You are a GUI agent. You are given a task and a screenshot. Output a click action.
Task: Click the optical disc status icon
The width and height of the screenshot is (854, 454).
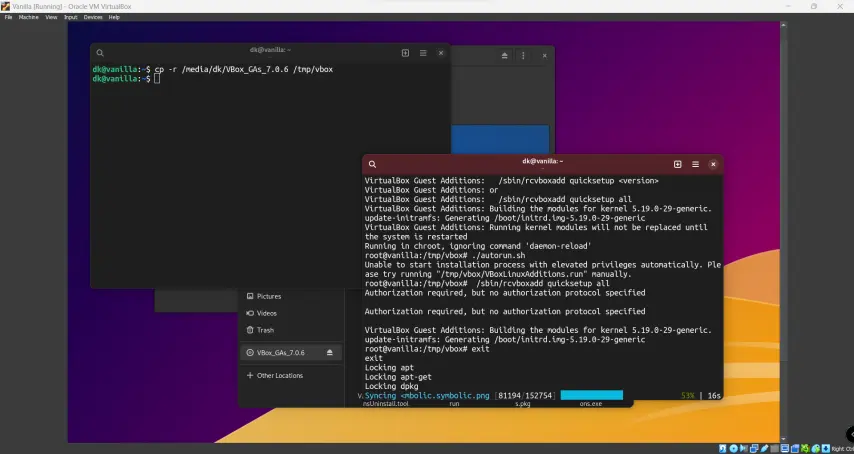[x=734, y=449]
